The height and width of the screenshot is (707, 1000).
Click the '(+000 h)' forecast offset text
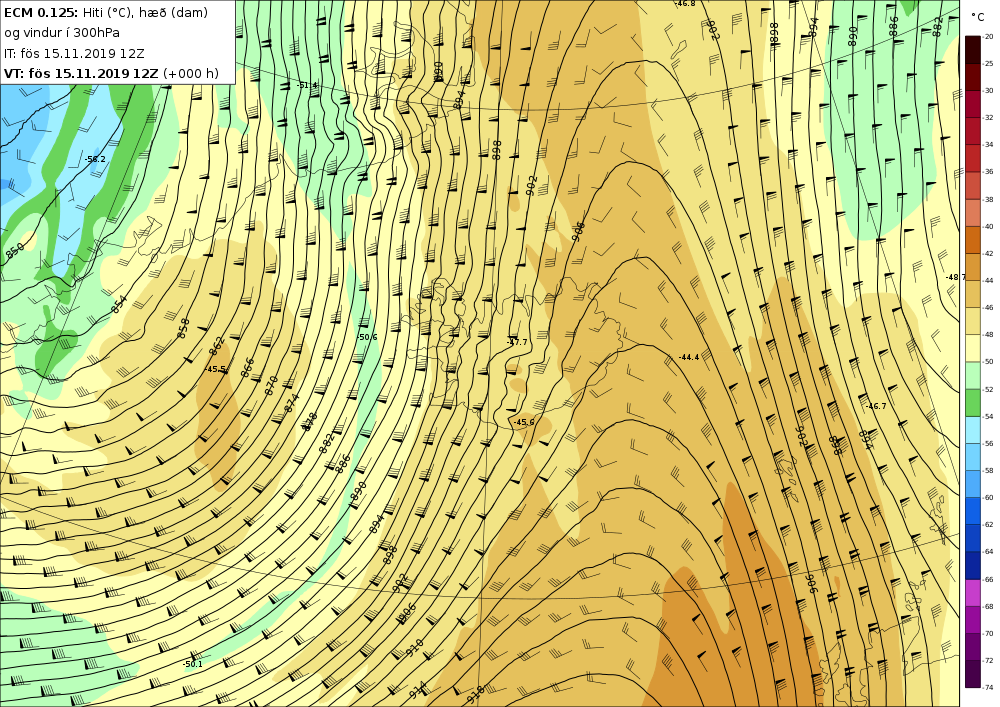[191, 73]
